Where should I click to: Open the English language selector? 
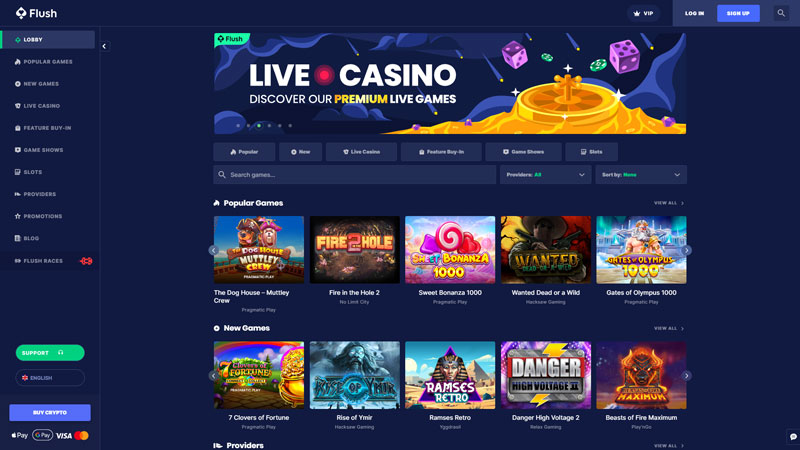[50, 378]
